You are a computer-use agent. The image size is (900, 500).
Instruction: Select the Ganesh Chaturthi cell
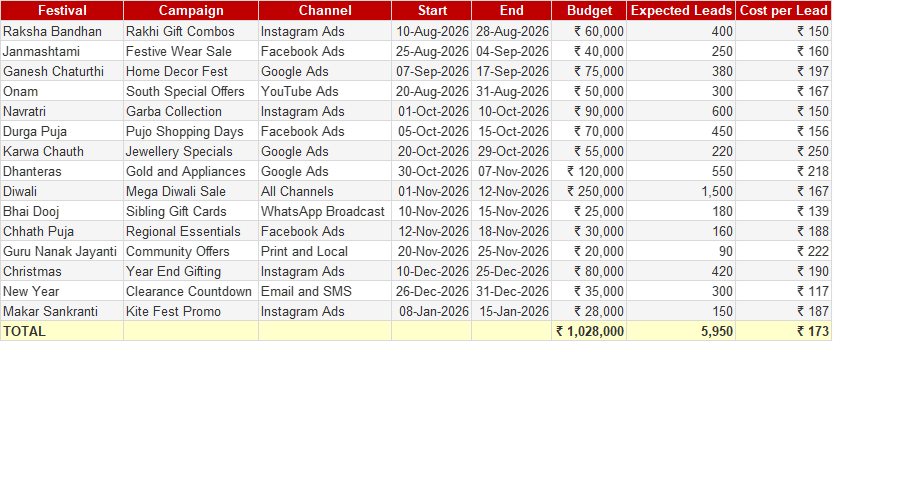point(62,71)
